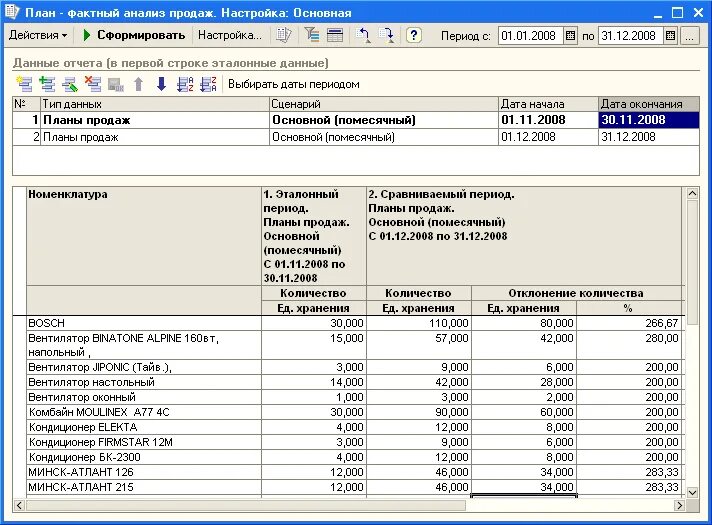Open the calendar for period end date

click(671, 36)
